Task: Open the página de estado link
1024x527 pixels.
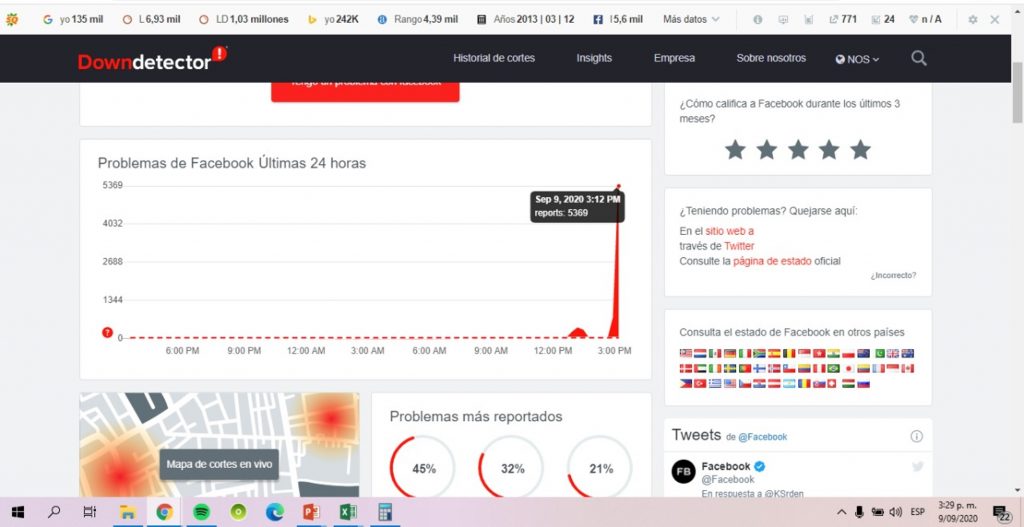Action: coord(772,261)
